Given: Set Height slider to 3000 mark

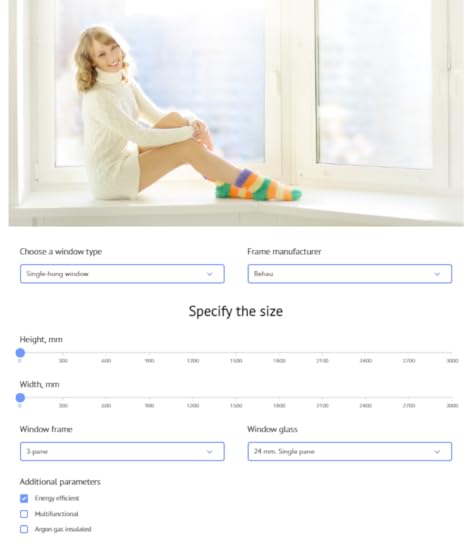Looking at the screenshot, I should [x=452, y=353].
